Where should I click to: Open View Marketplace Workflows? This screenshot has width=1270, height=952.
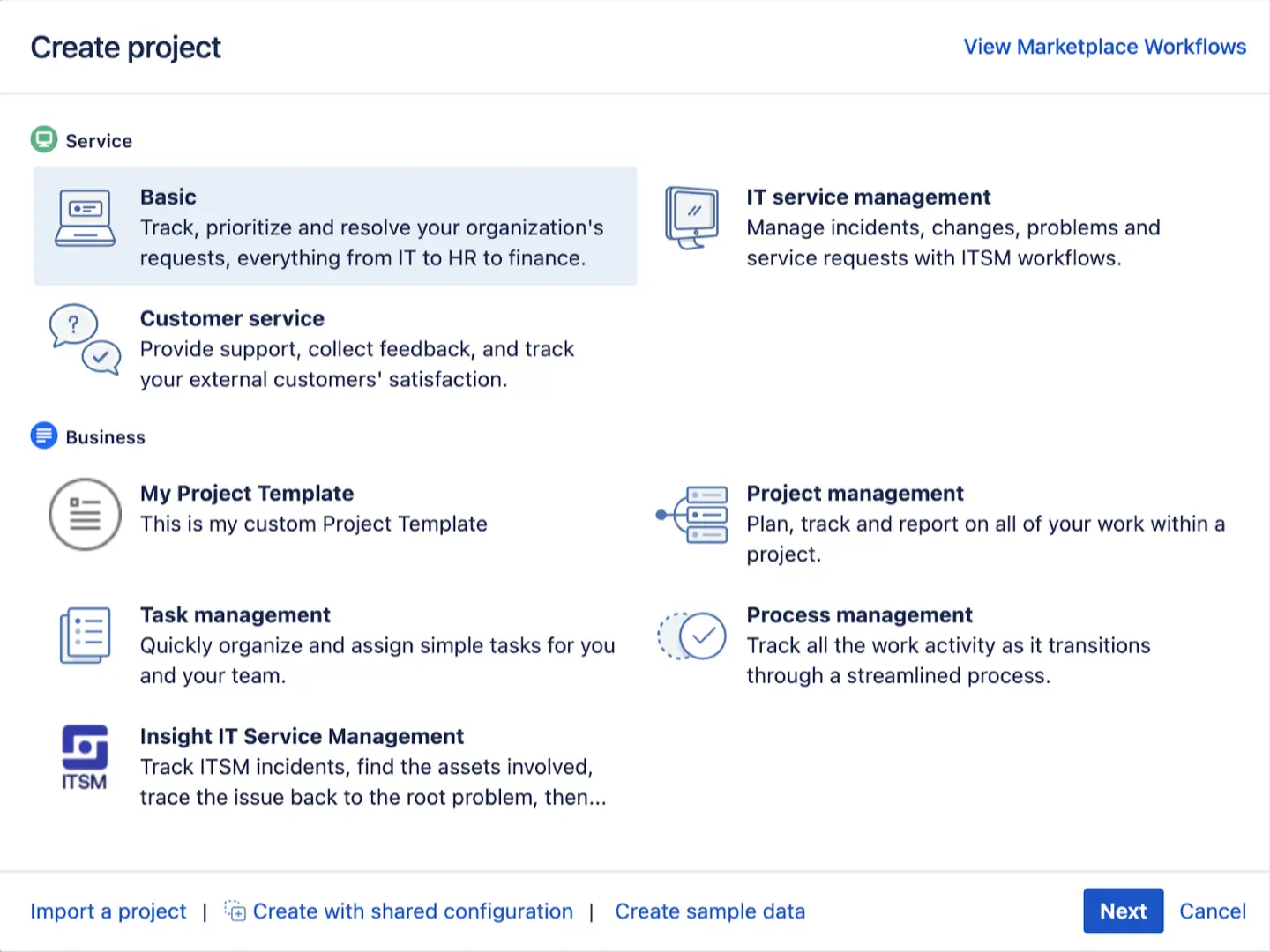coord(1104,47)
